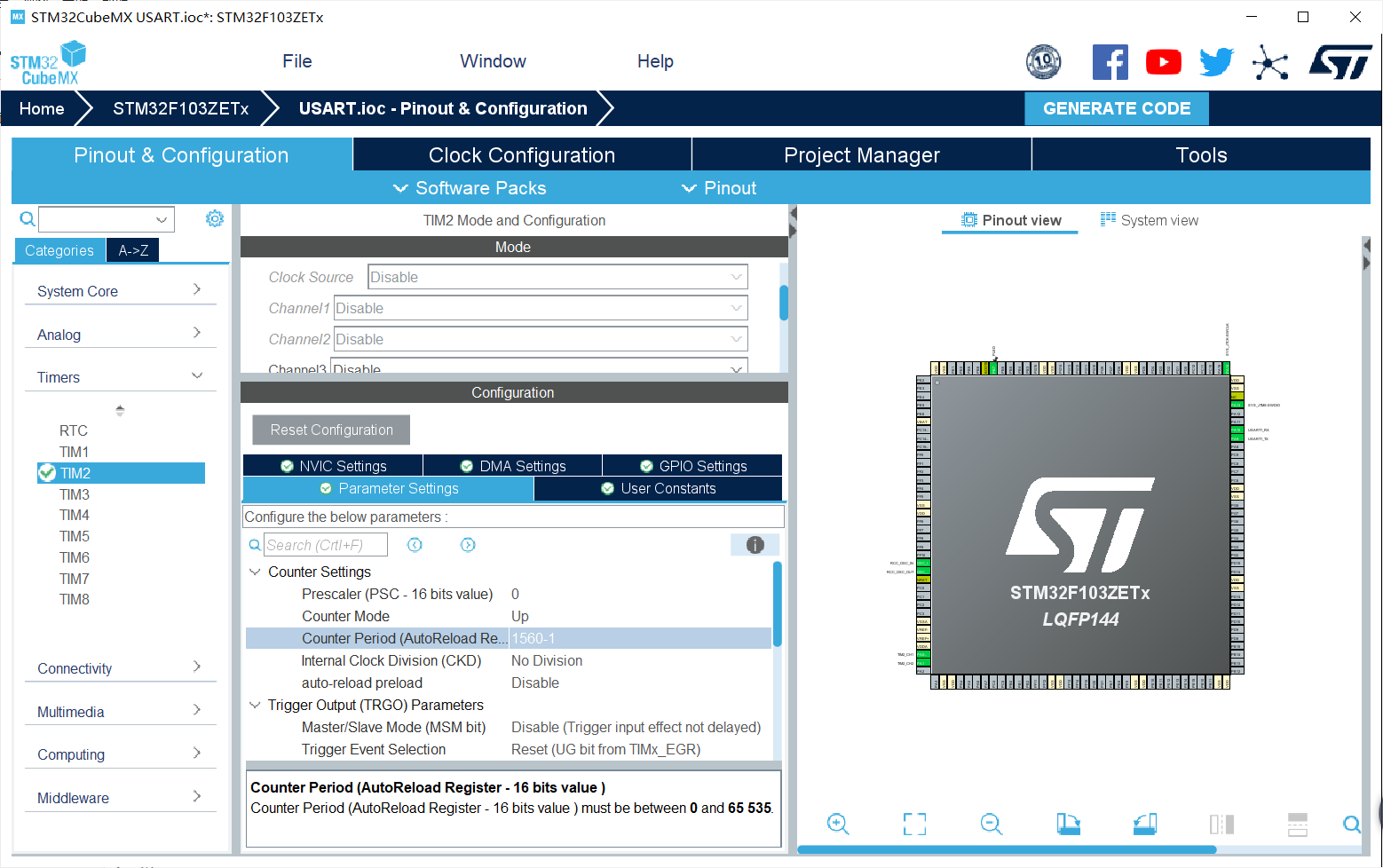Expand the System Core category
The height and width of the screenshot is (868, 1383).
121,291
